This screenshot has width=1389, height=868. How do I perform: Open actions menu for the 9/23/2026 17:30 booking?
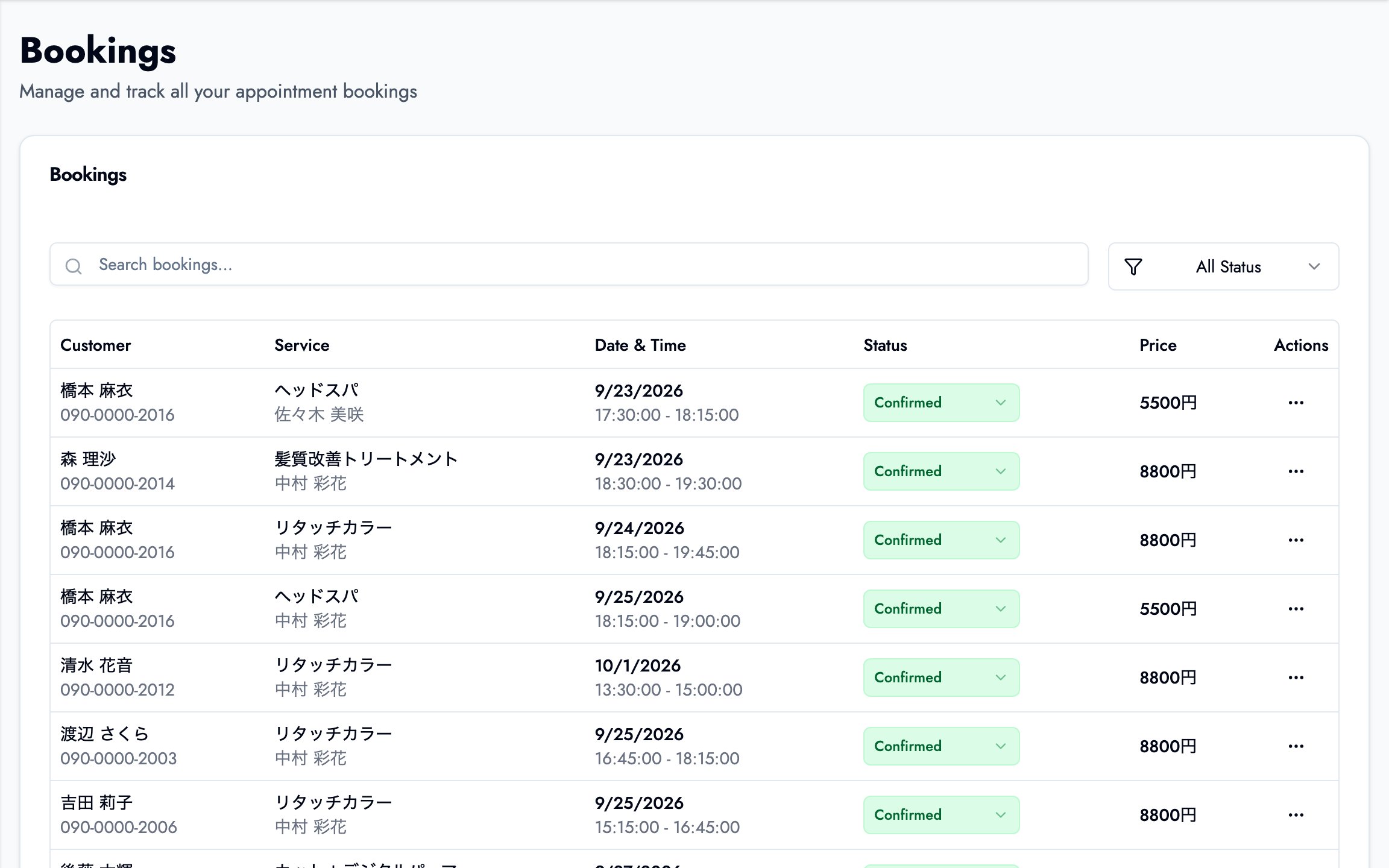[1296, 403]
